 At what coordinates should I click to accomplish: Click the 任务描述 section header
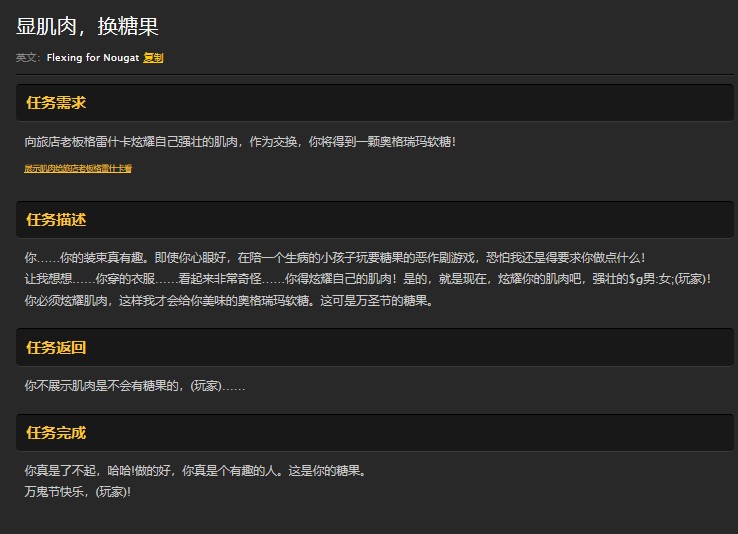[56, 219]
